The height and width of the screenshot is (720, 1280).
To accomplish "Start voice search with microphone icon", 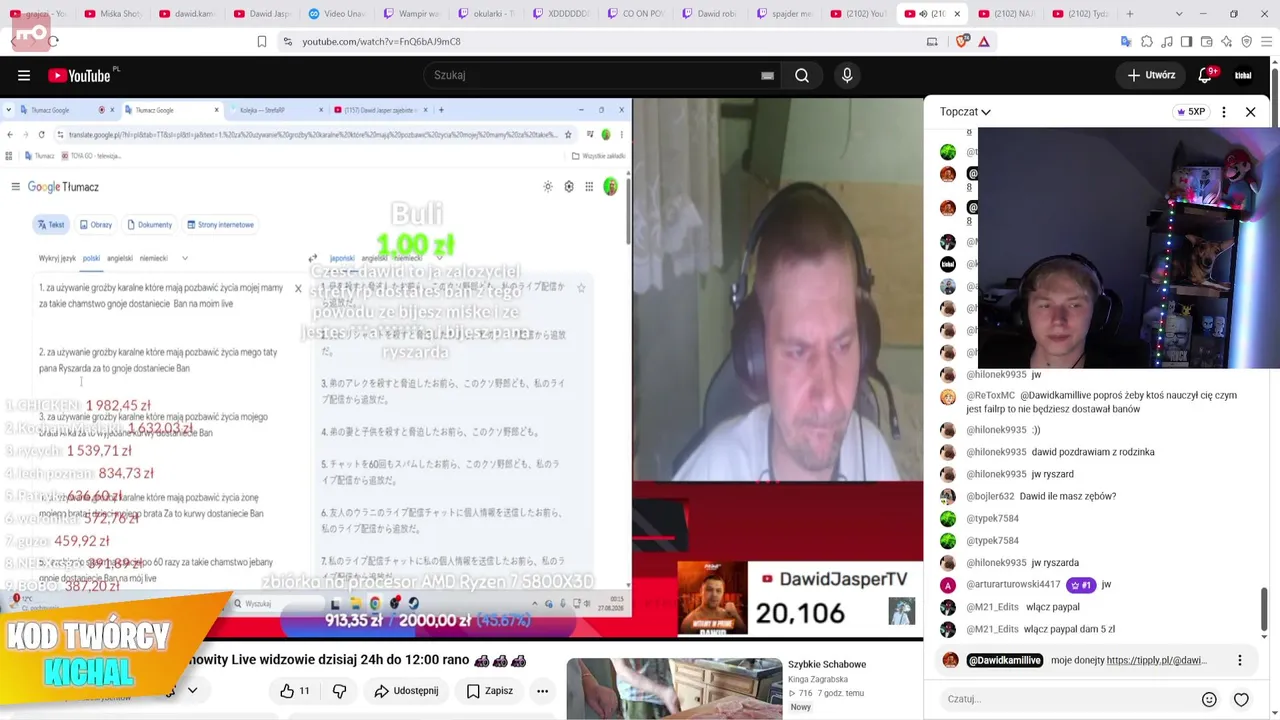I will point(847,75).
